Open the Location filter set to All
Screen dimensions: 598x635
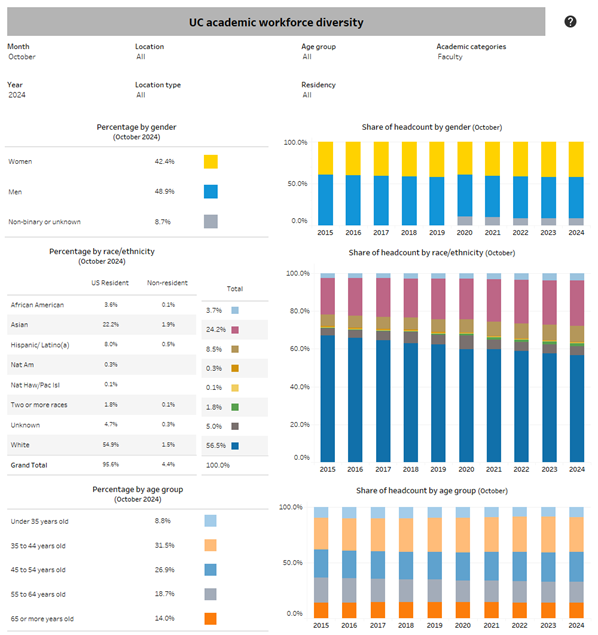tap(140, 57)
